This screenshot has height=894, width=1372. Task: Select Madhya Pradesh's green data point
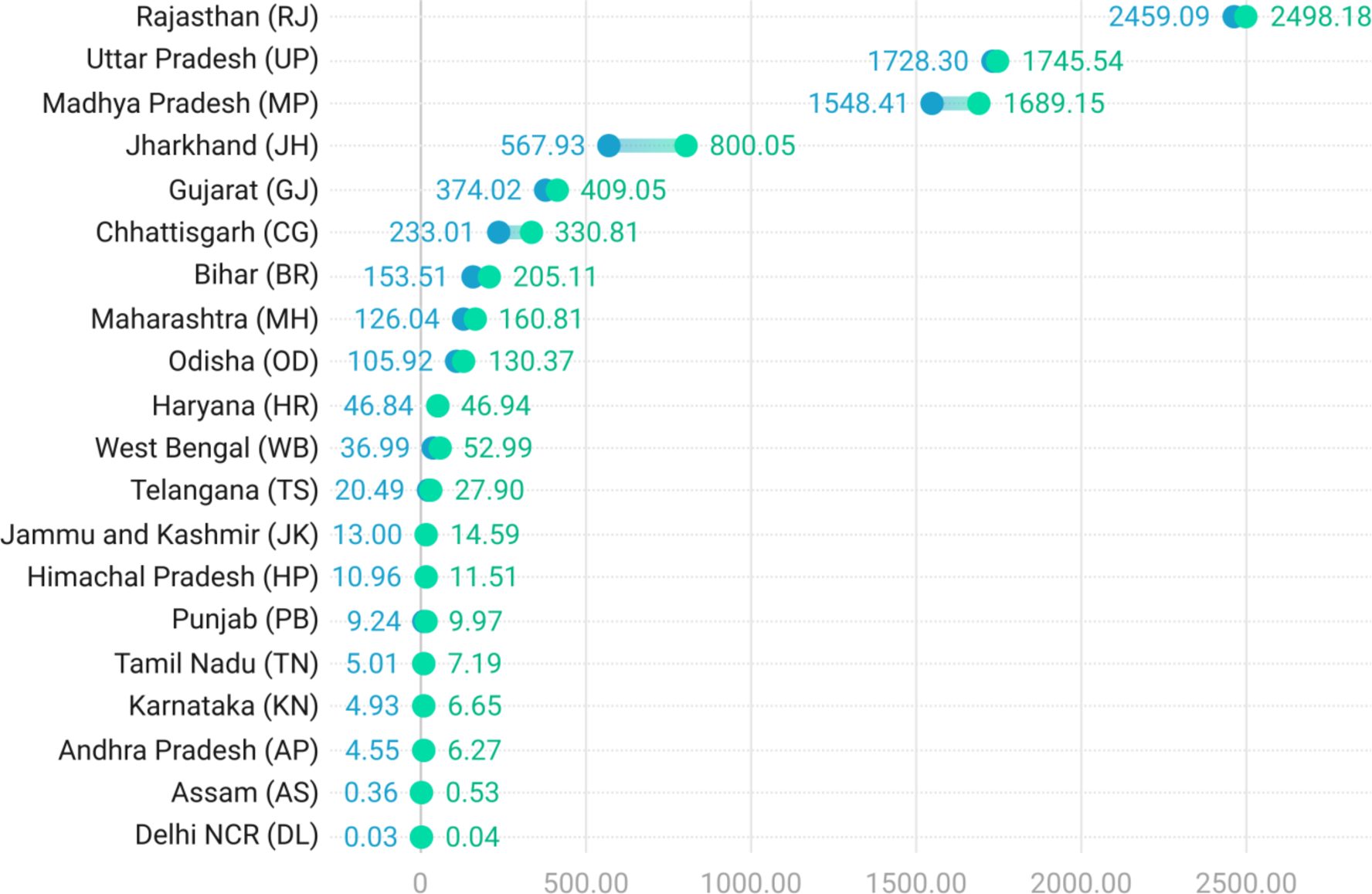[x=979, y=103]
